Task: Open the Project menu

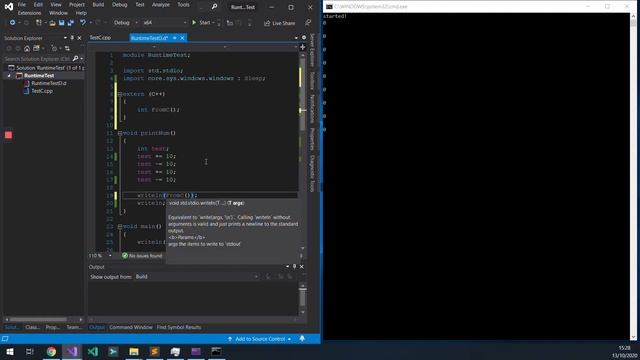Action: coord(77,4)
